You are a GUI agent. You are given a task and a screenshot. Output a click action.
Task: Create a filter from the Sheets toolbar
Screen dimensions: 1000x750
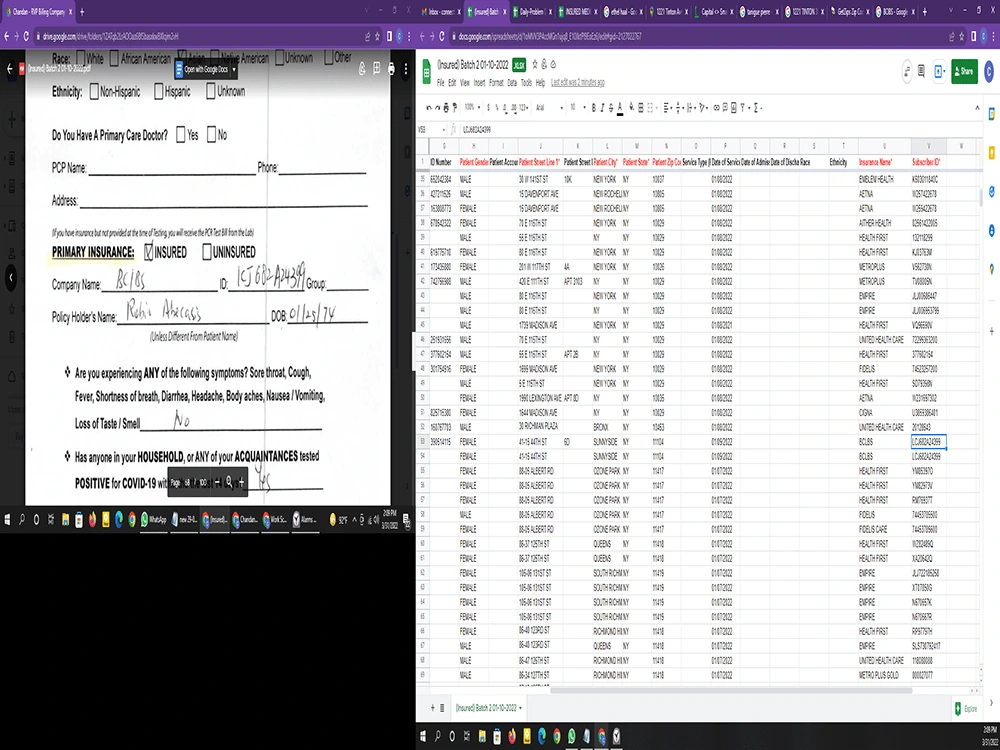pos(743,108)
